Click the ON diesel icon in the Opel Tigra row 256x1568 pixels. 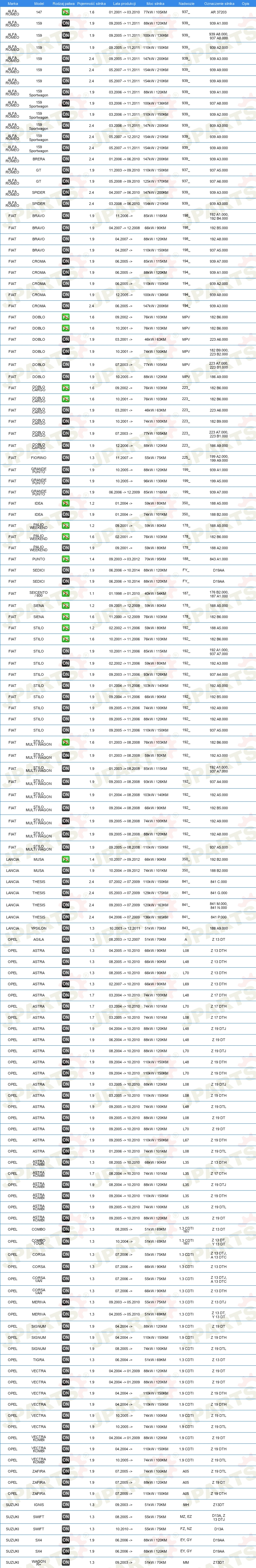tap(66, 1360)
